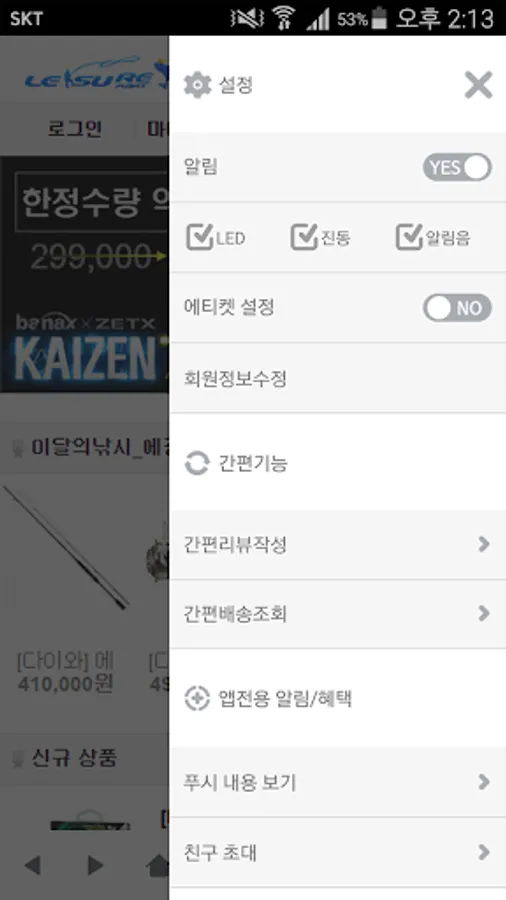Tap the refresh icon beside 간편기능
Image resolution: width=506 pixels, height=900 pixels.
197,463
